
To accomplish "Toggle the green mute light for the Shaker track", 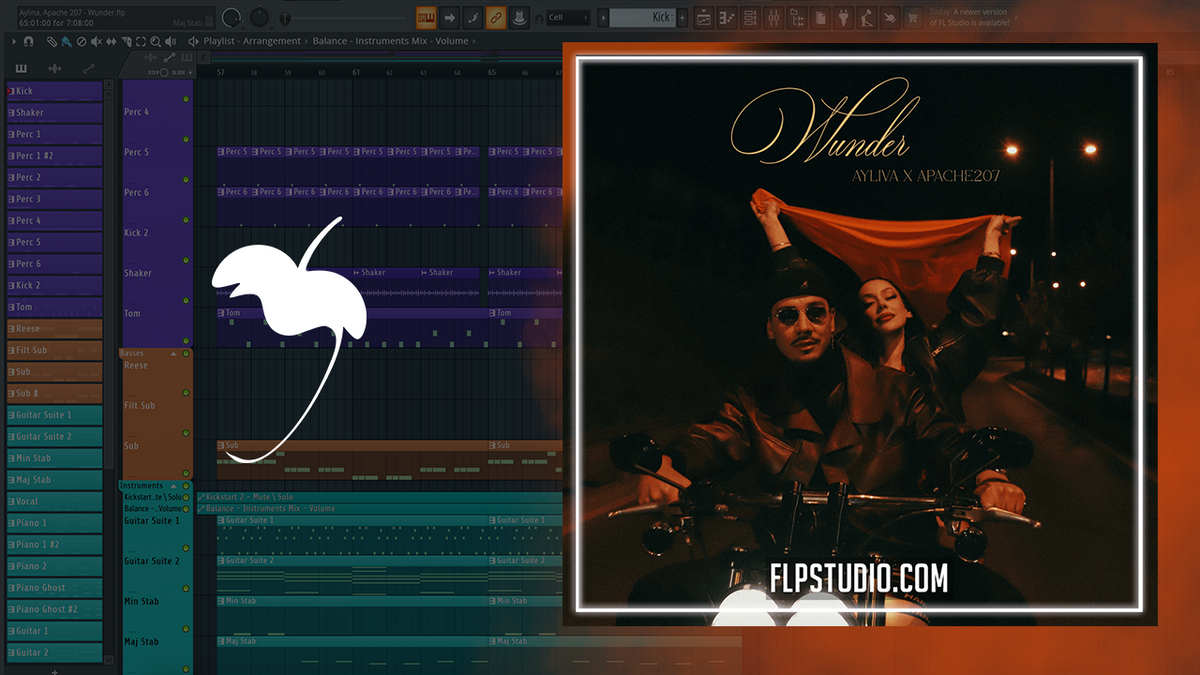I will [x=186, y=261].
